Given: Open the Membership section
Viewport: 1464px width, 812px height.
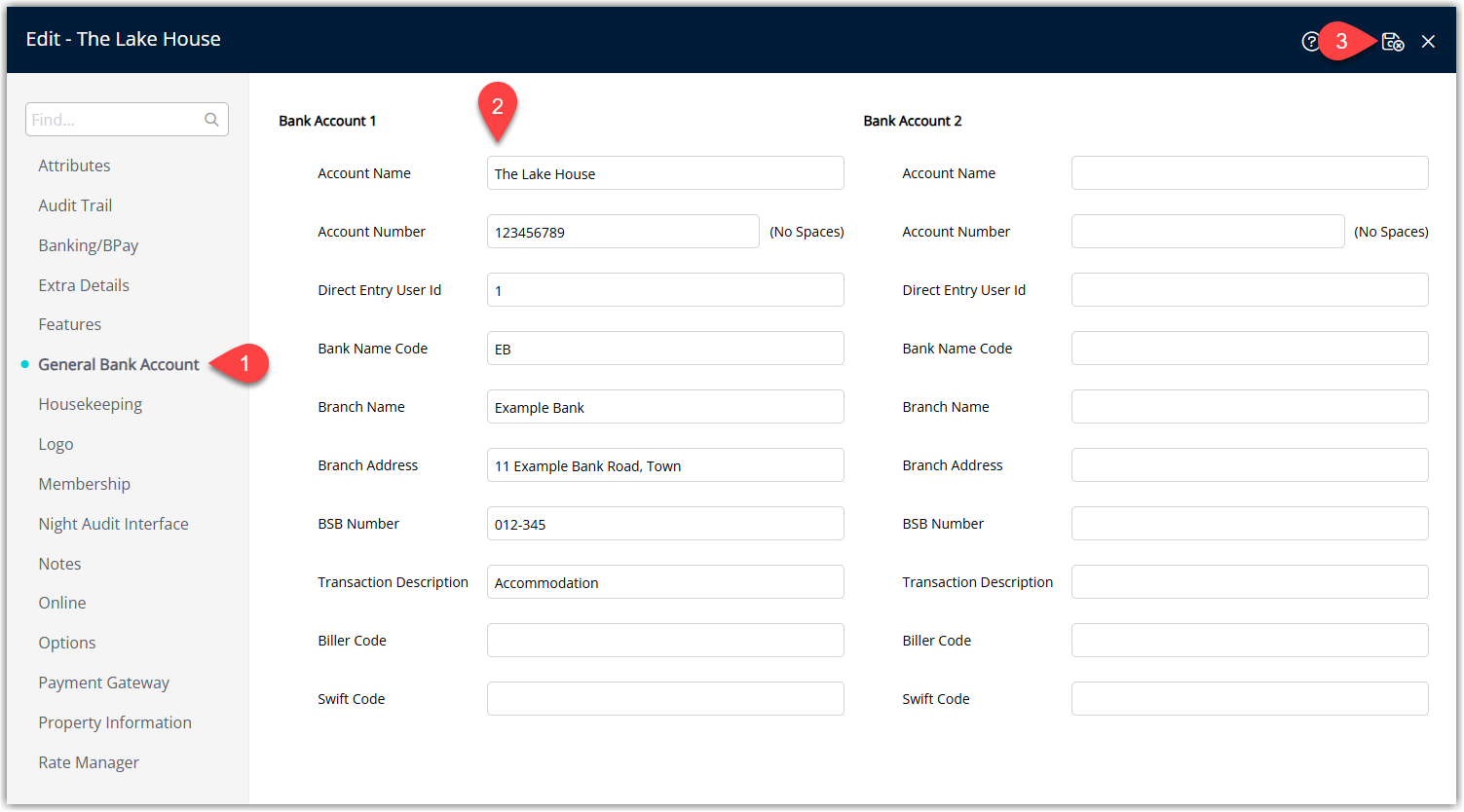Looking at the screenshot, I should coord(85,484).
